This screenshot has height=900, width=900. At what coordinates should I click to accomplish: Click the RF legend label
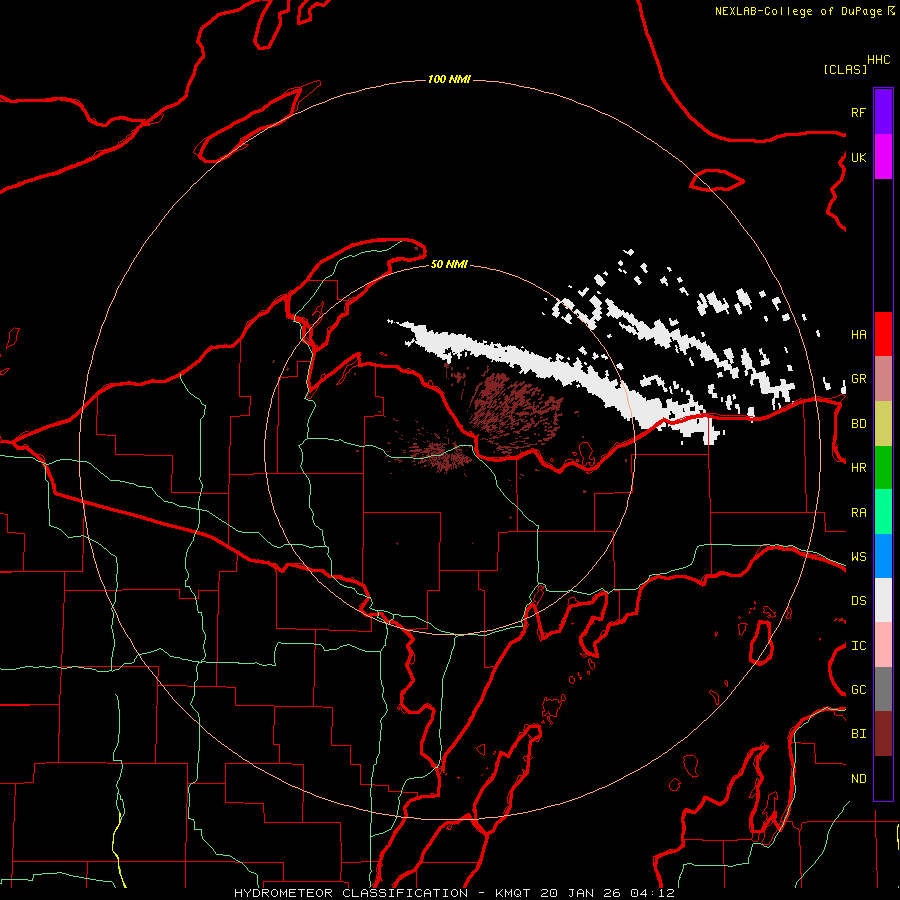click(x=858, y=113)
